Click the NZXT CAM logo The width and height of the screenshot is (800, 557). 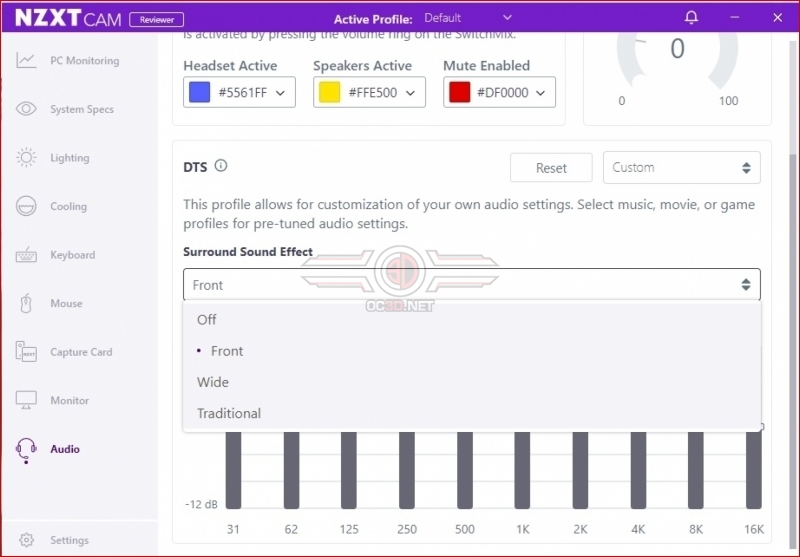click(68, 18)
